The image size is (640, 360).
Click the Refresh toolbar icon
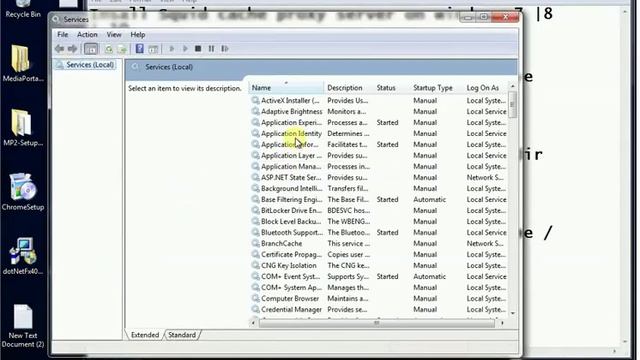(x=109, y=49)
